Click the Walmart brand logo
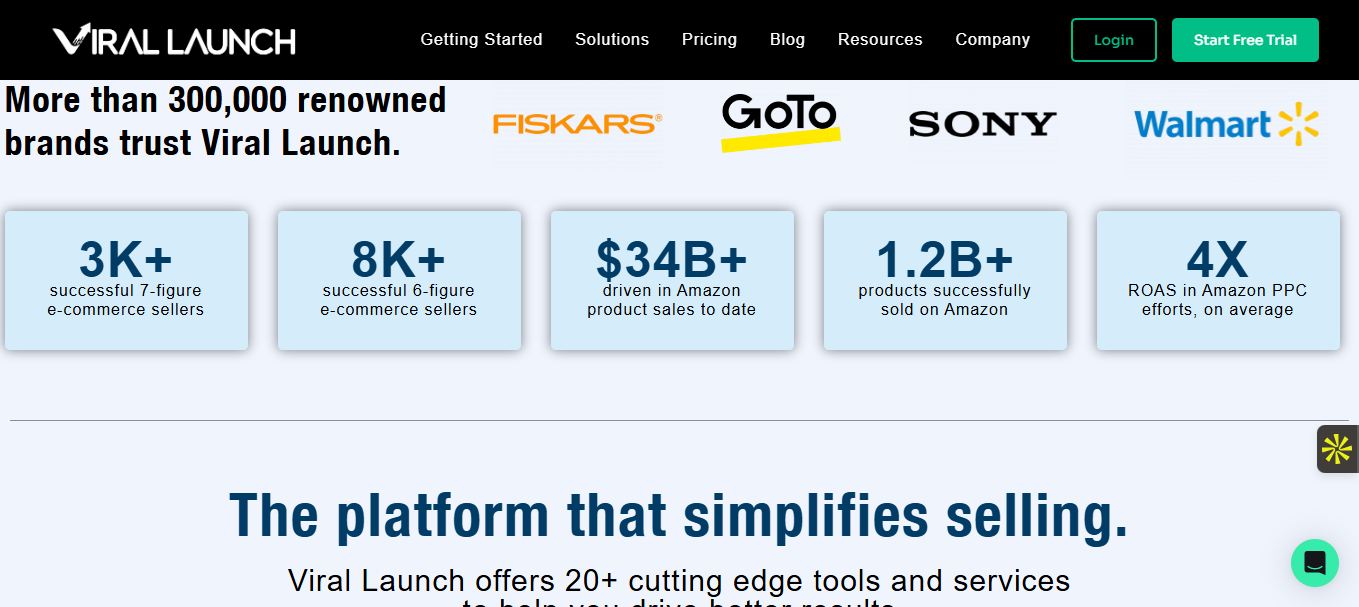This screenshot has width=1359, height=607. coord(1226,124)
